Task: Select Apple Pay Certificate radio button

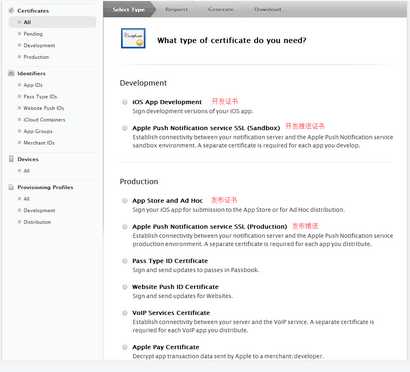Action: click(x=125, y=347)
